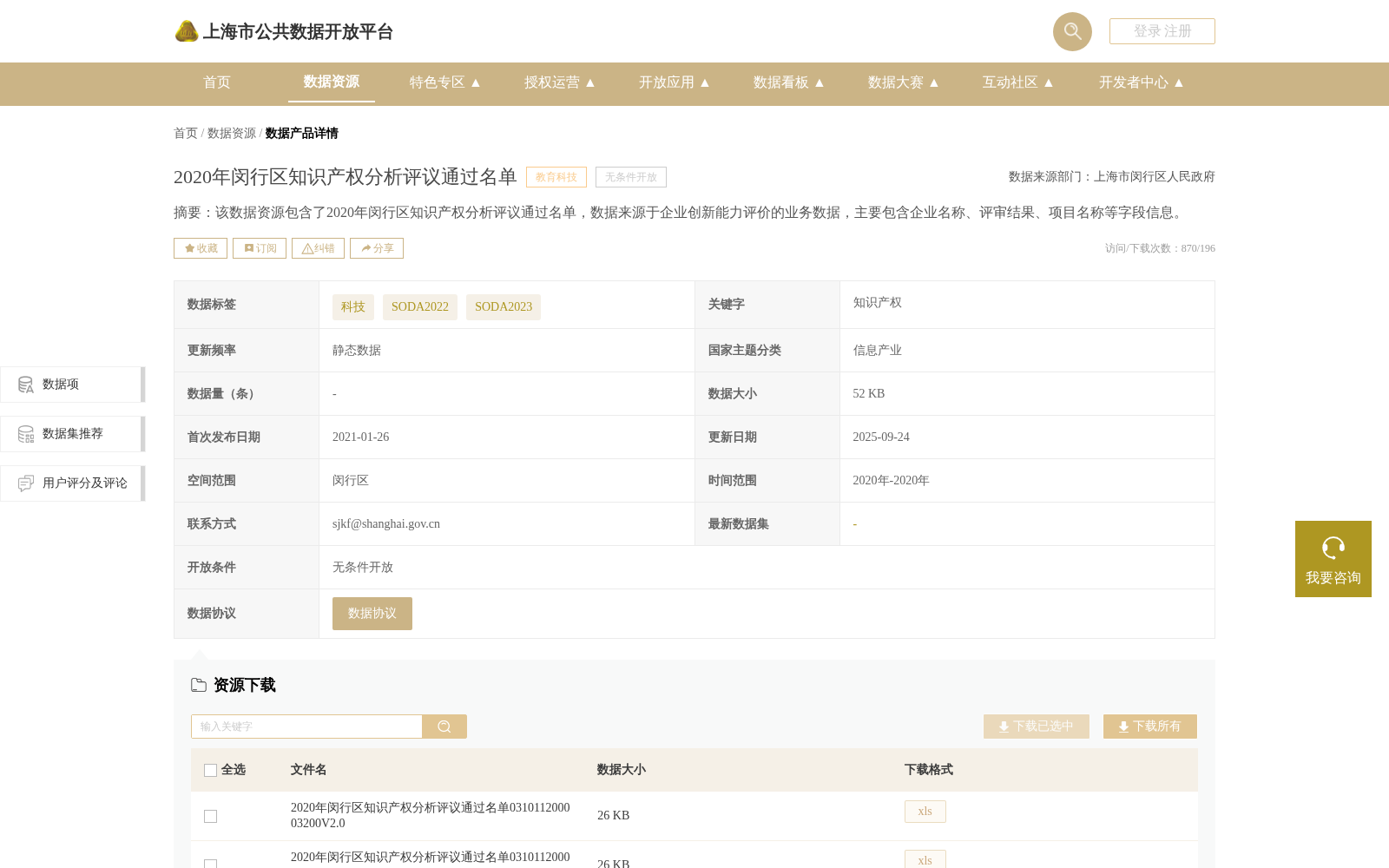This screenshot has height=868, width=1389.
Task: Expand 开放应用 menu
Action: [x=675, y=82]
